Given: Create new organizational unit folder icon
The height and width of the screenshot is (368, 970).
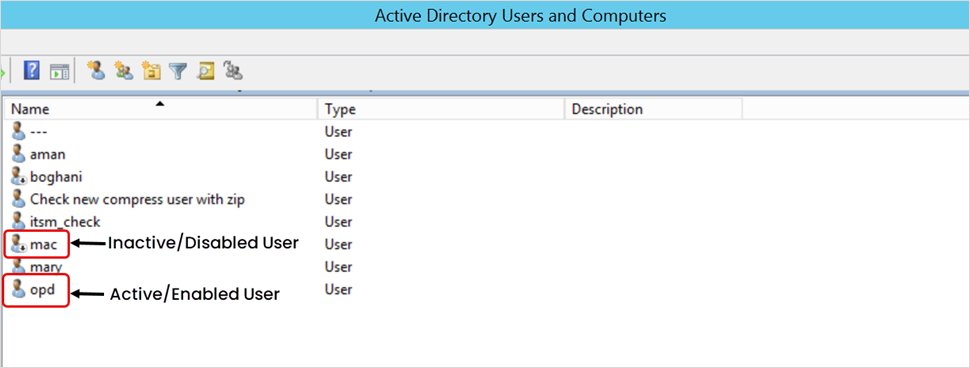Looking at the screenshot, I should 151,71.
